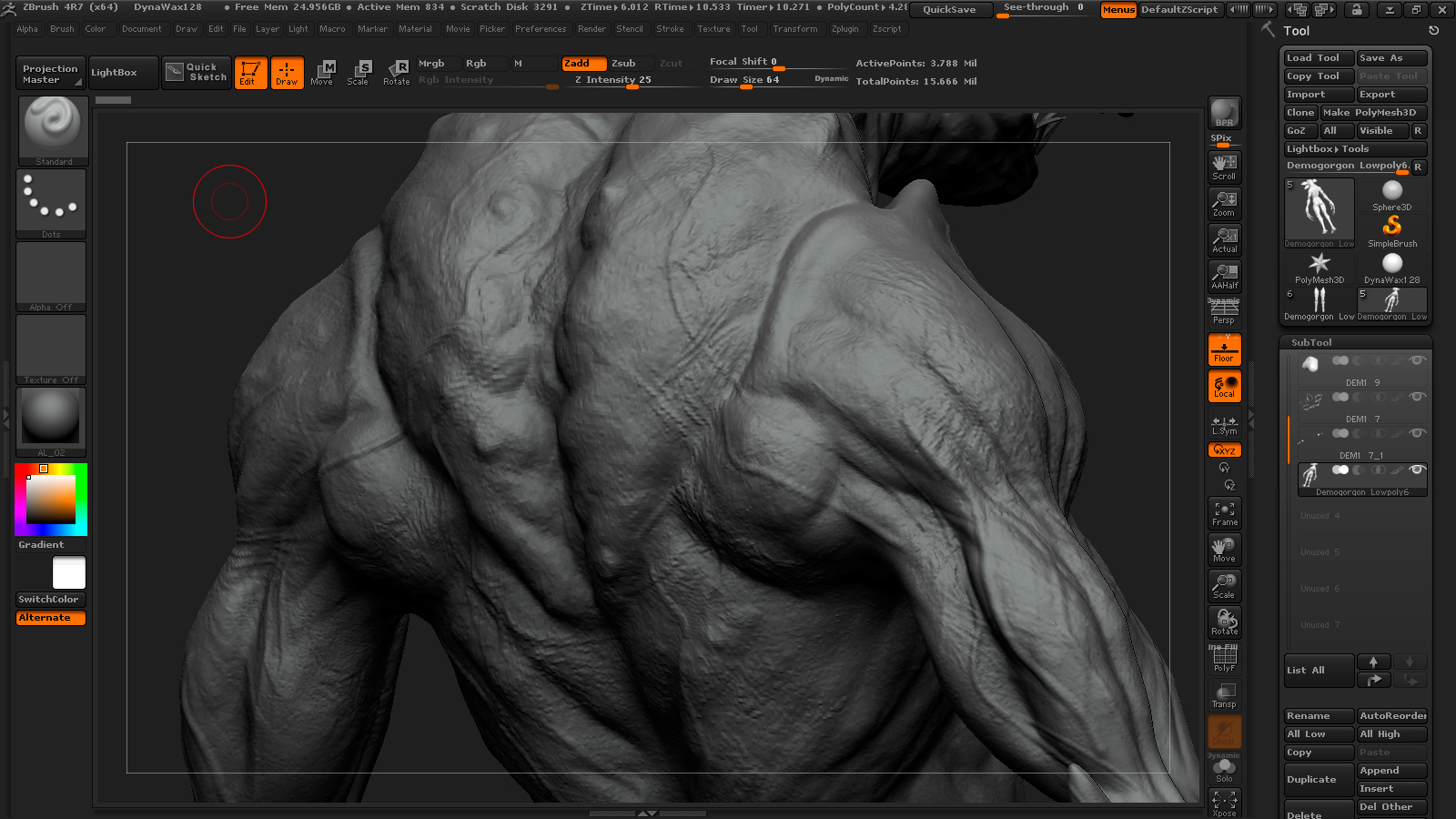Pick a color in the color picker
1456x819 pixels.
click(x=50, y=500)
